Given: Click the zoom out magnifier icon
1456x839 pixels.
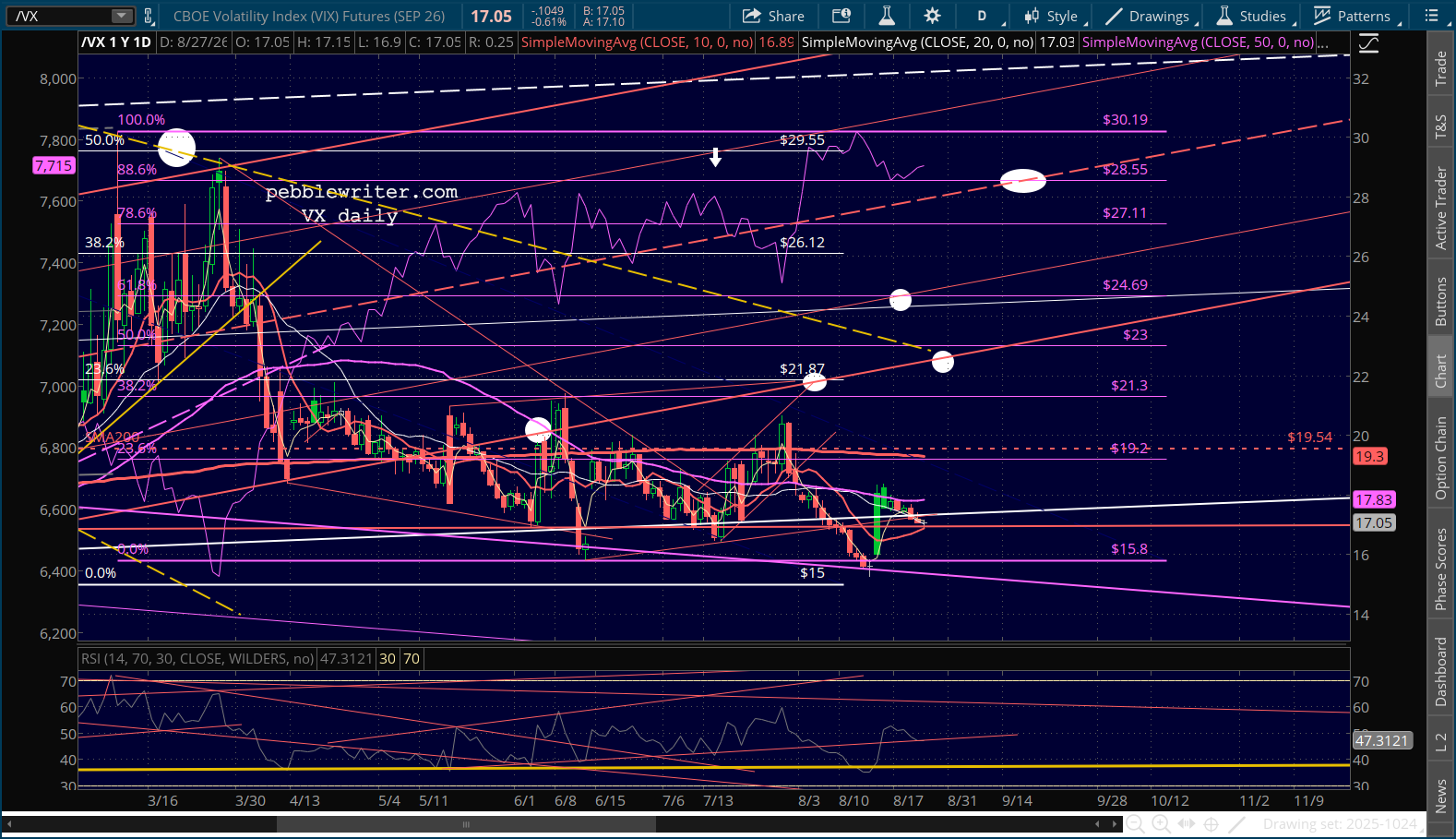Looking at the screenshot, I should (1136, 824).
